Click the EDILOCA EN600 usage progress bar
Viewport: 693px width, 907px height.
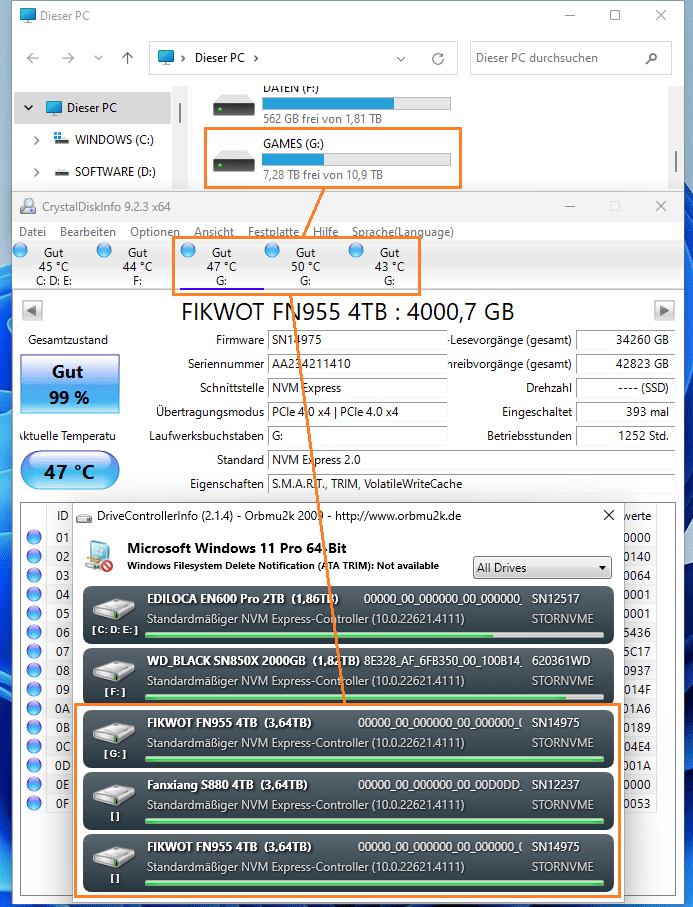point(374,635)
